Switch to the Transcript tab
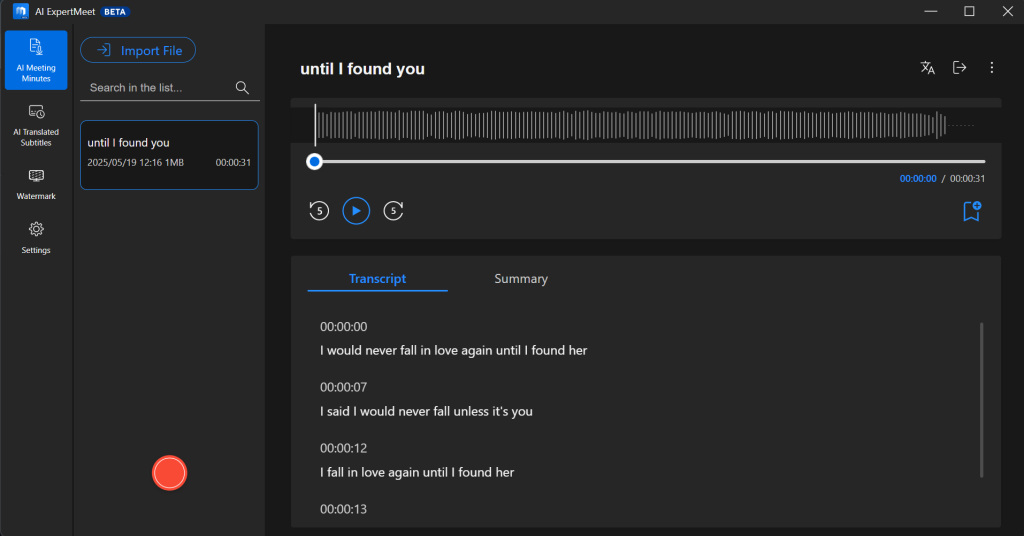 [377, 279]
